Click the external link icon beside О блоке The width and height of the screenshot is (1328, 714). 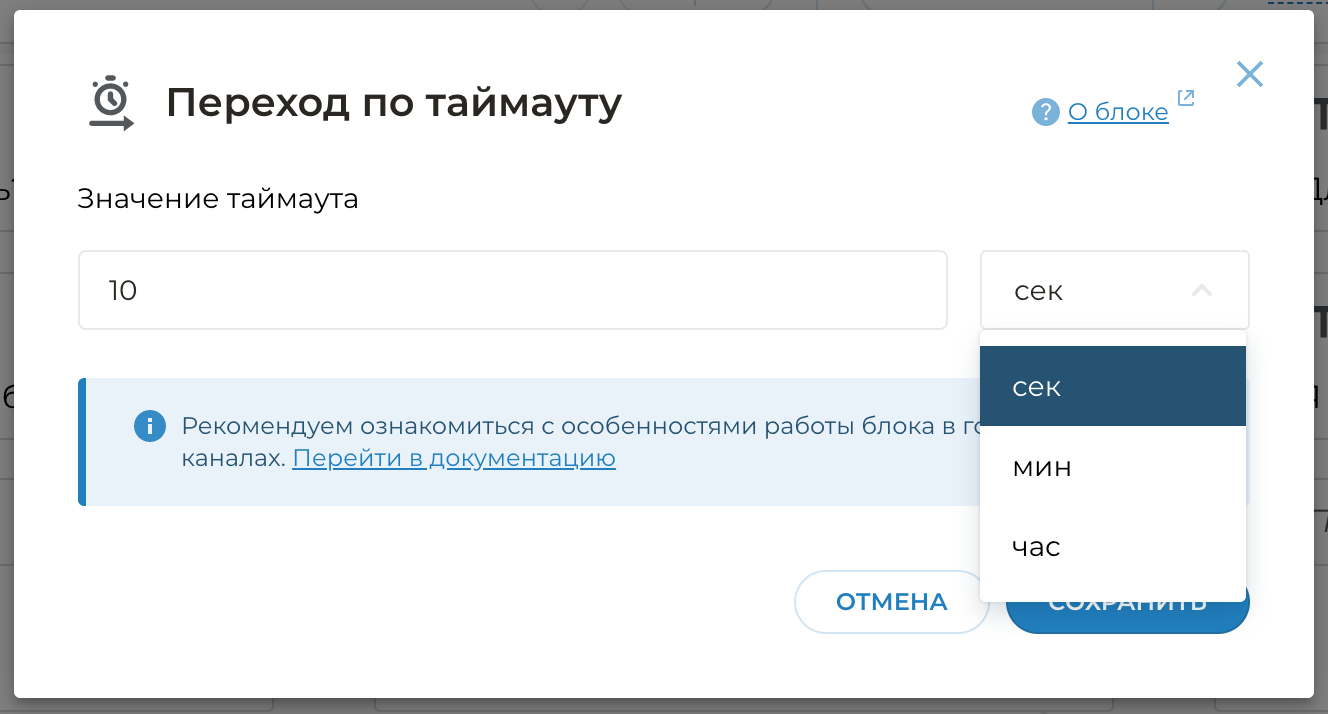1186,98
